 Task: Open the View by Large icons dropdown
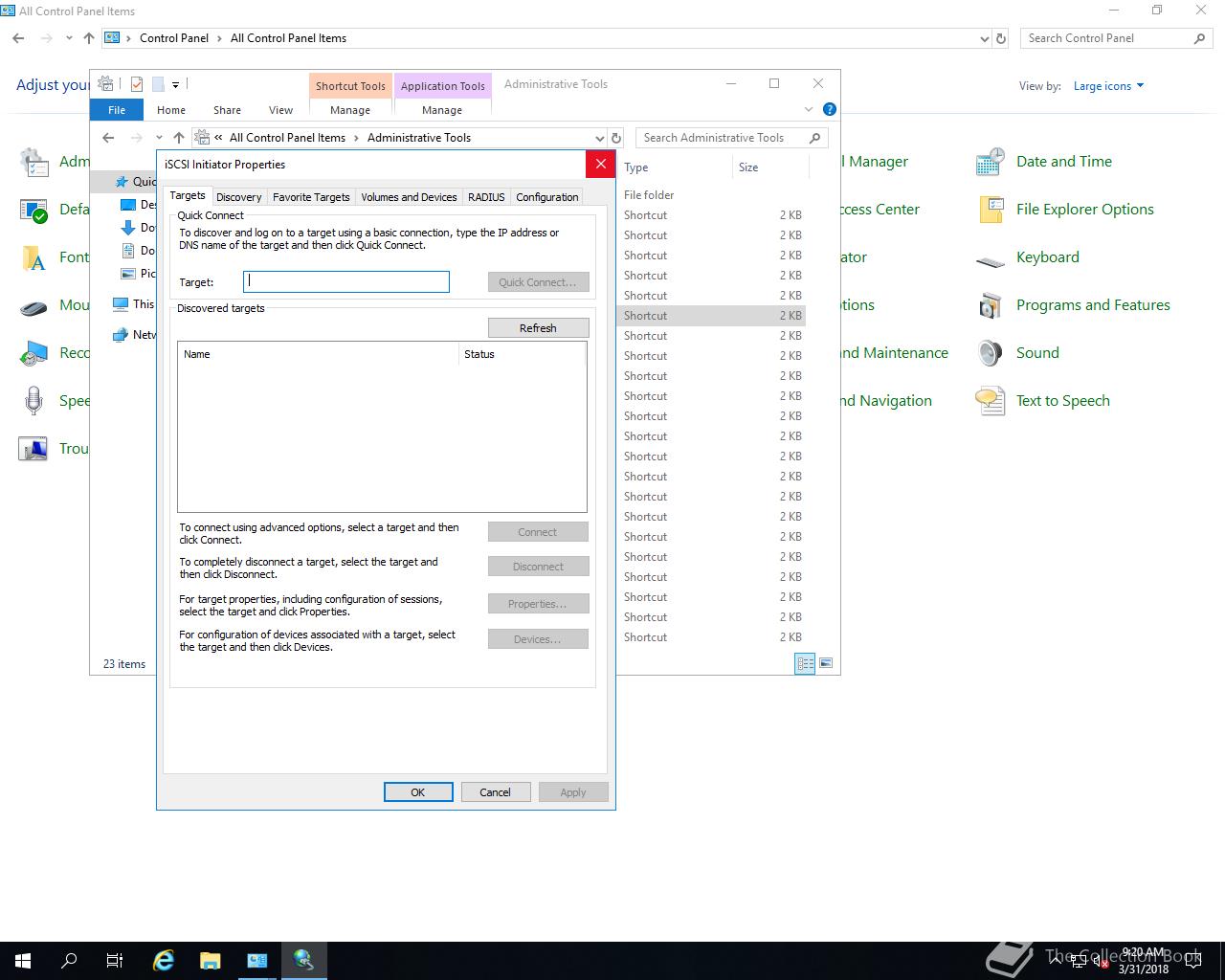(1108, 86)
